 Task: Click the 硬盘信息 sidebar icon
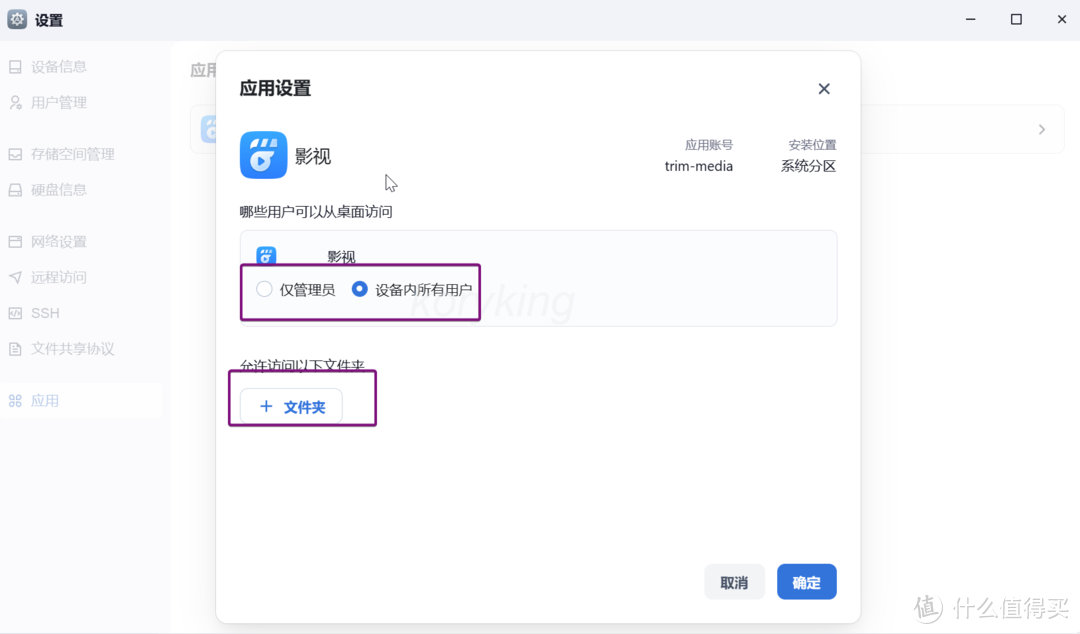[14, 189]
